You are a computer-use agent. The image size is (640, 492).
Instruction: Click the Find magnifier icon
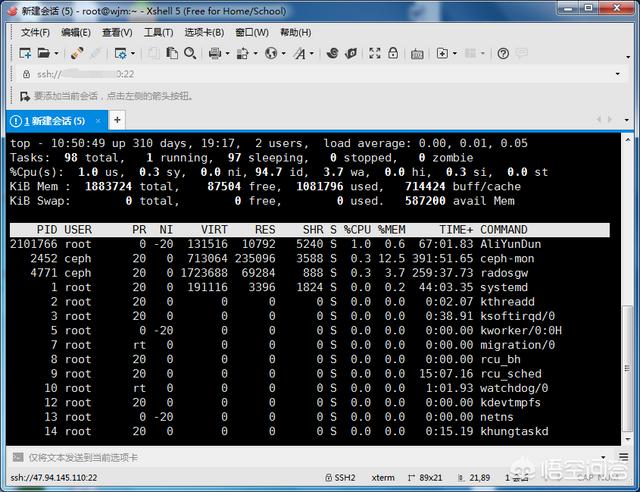click(x=190, y=53)
